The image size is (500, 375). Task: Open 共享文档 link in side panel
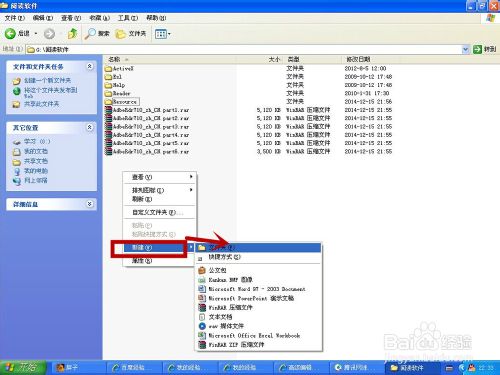point(36,161)
